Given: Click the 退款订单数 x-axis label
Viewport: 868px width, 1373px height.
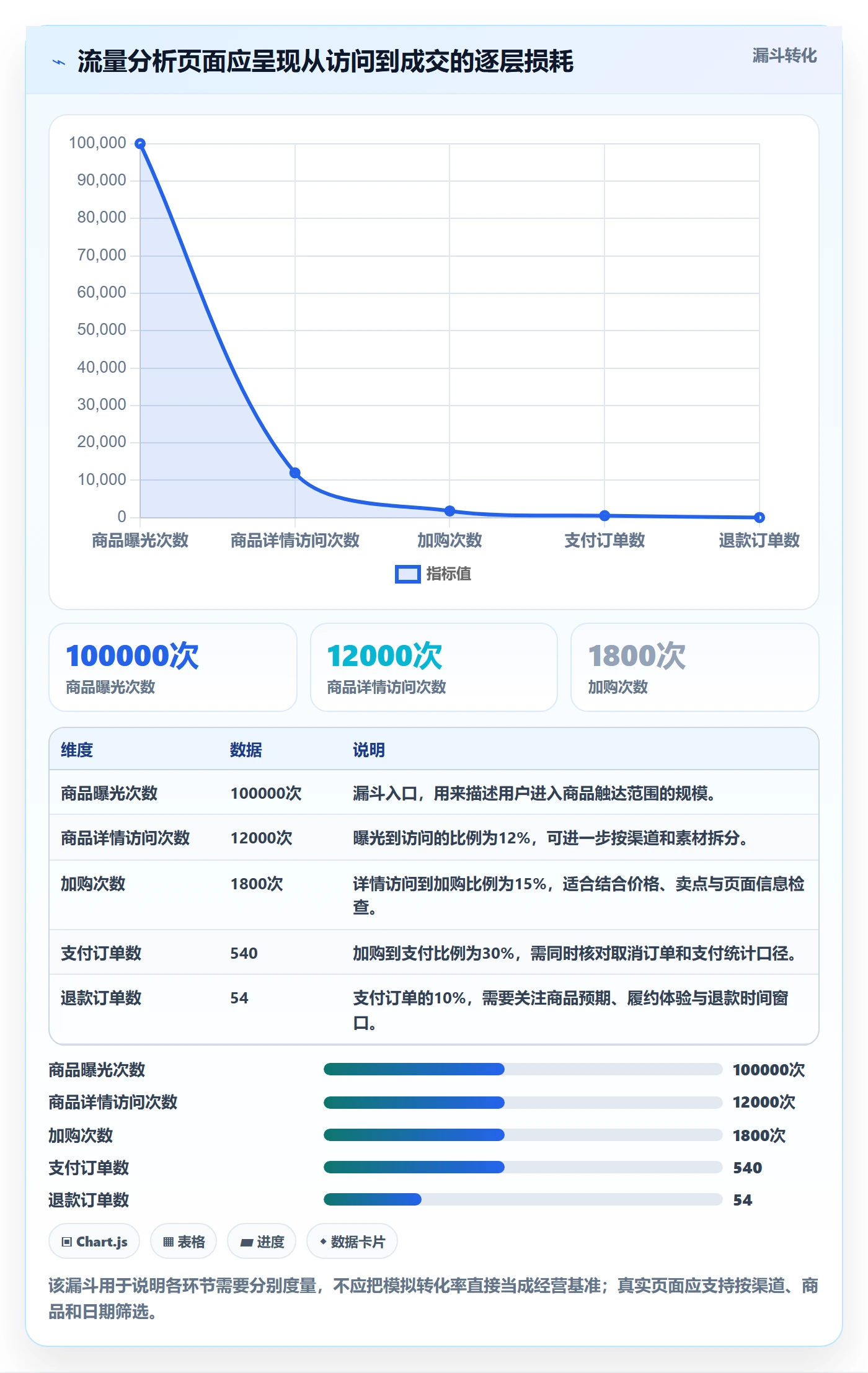Looking at the screenshot, I should click(x=759, y=540).
